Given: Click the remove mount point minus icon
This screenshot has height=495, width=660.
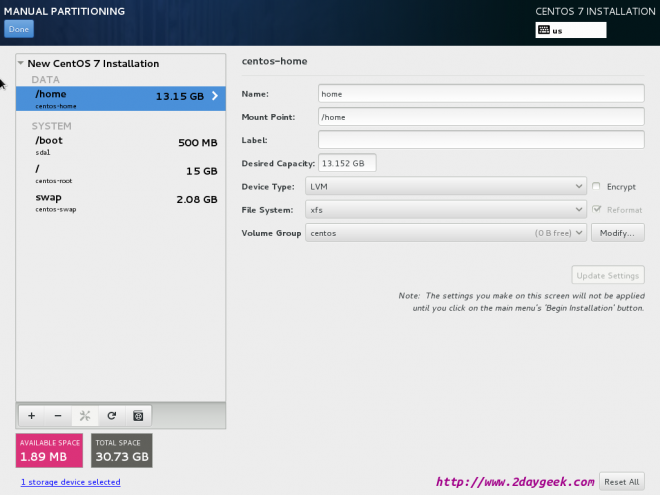Looking at the screenshot, I should pos(58,415).
